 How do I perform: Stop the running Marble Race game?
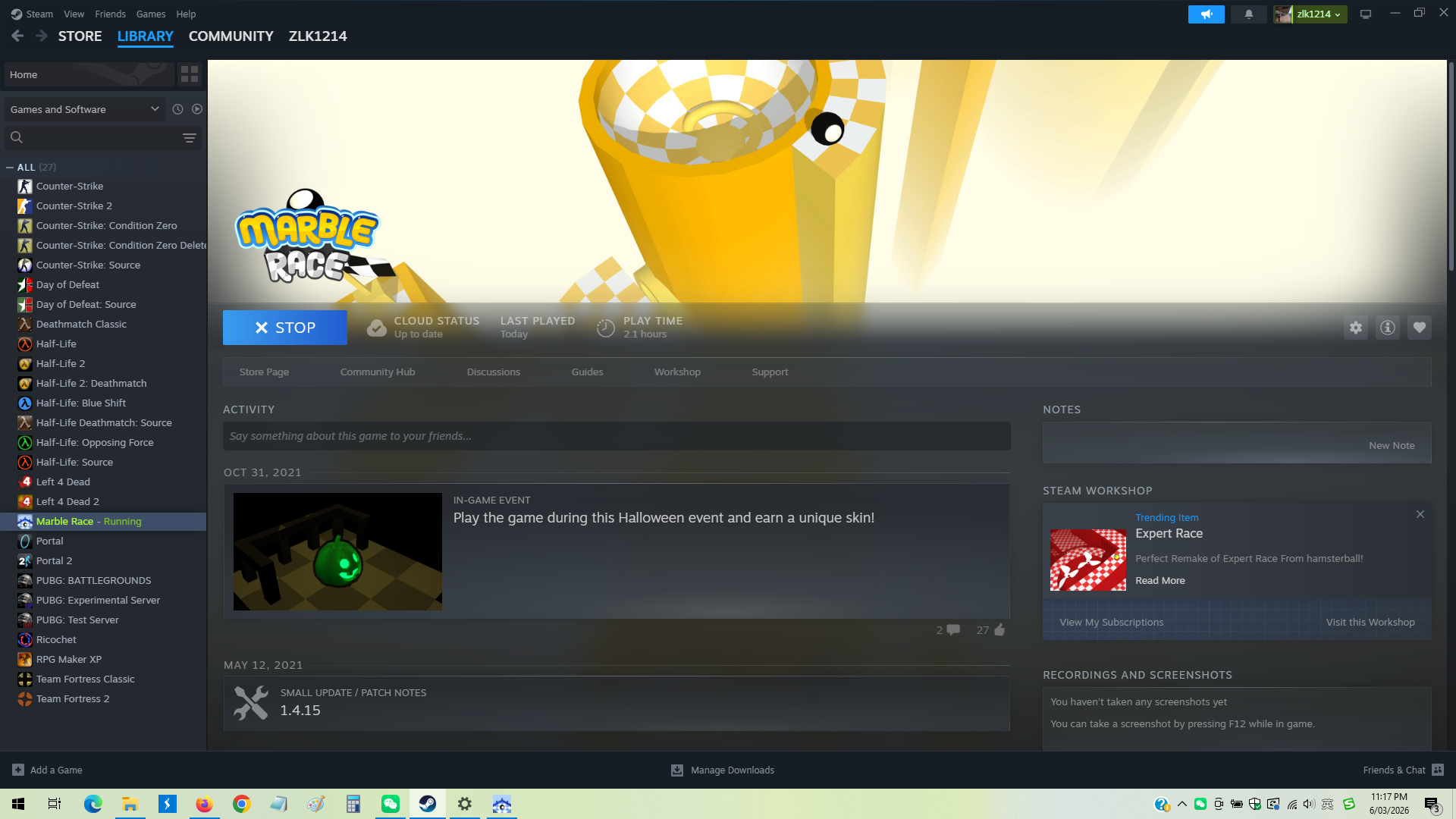284,328
